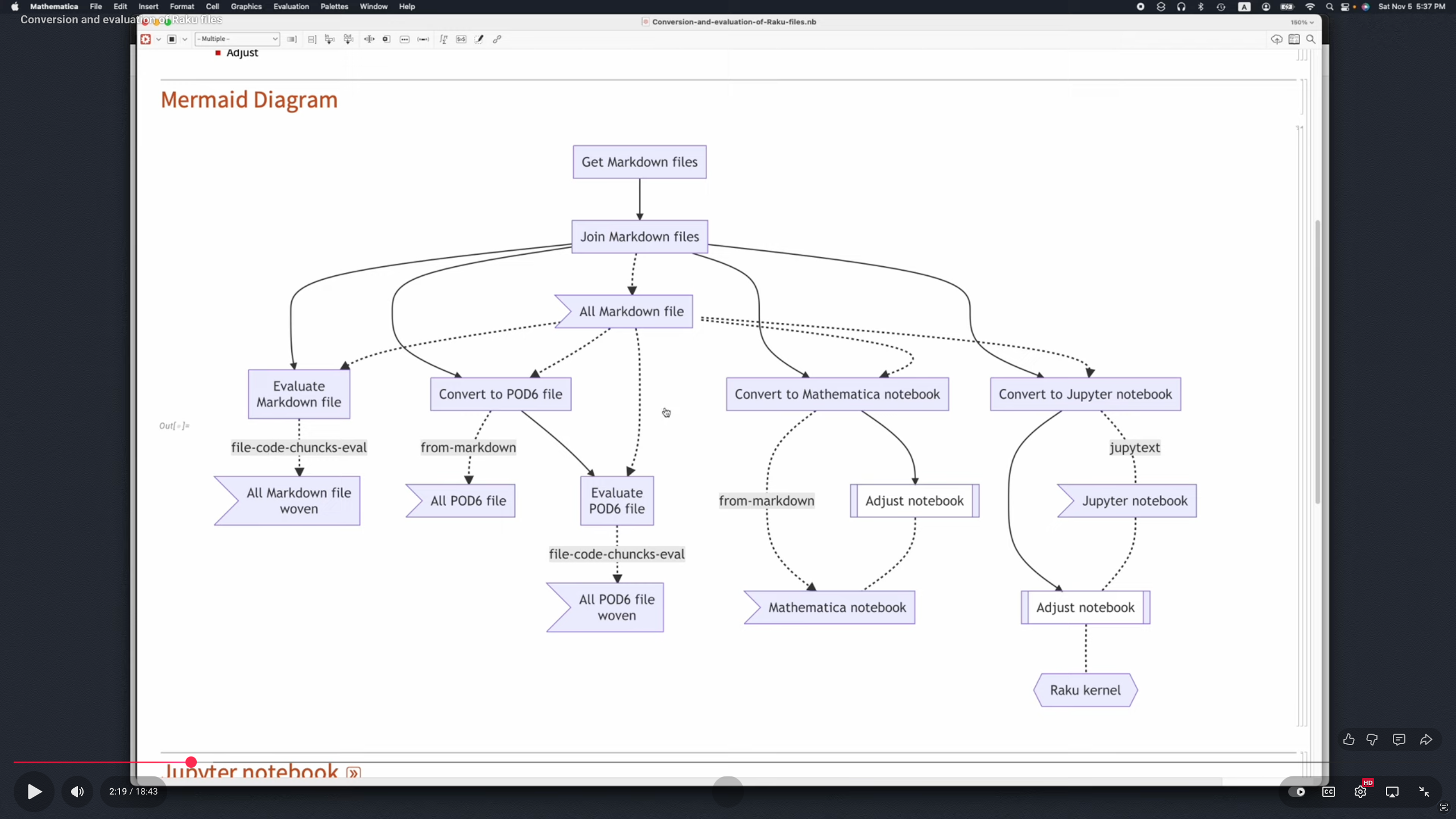Like the video with thumbs up
The image size is (1456, 819).
(1349, 739)
